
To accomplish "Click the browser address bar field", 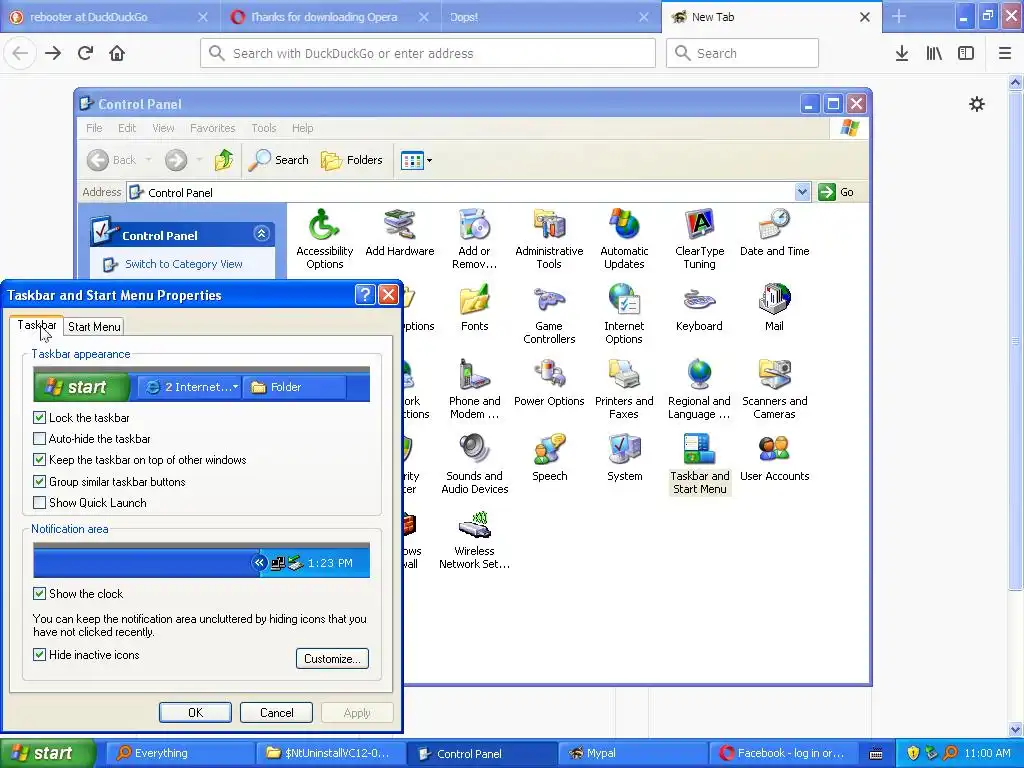I will tap(428, 53).
